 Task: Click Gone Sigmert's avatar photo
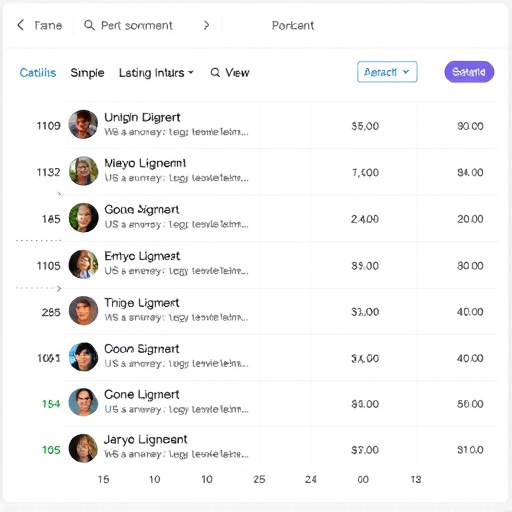coord(83,218)
